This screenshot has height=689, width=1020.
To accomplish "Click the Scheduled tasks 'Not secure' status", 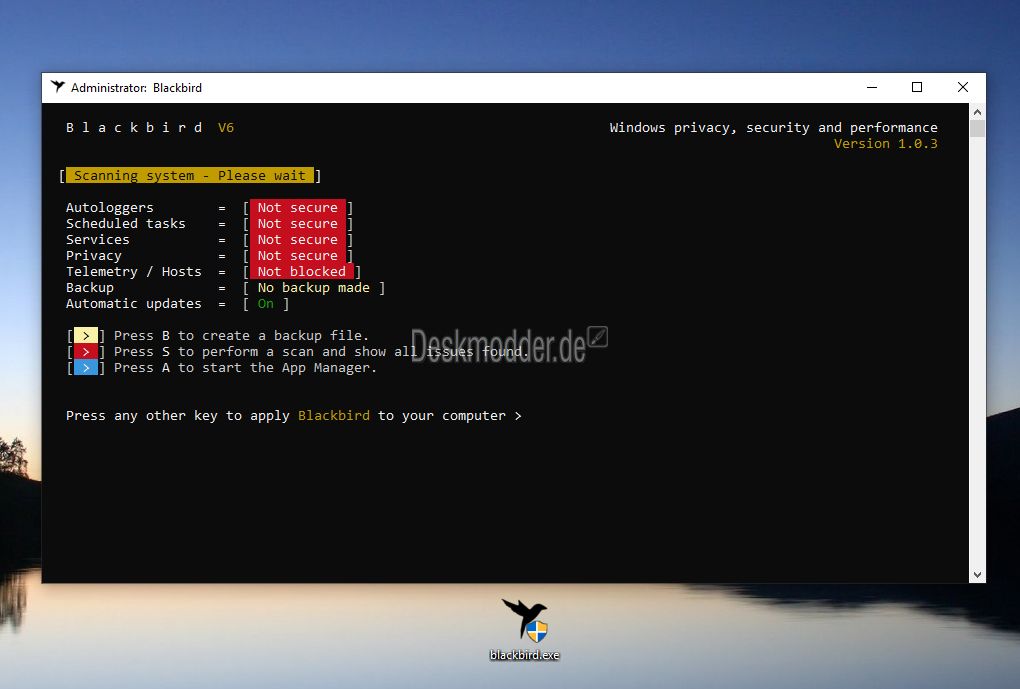I will pyautogui.click(x=297, y=224).
